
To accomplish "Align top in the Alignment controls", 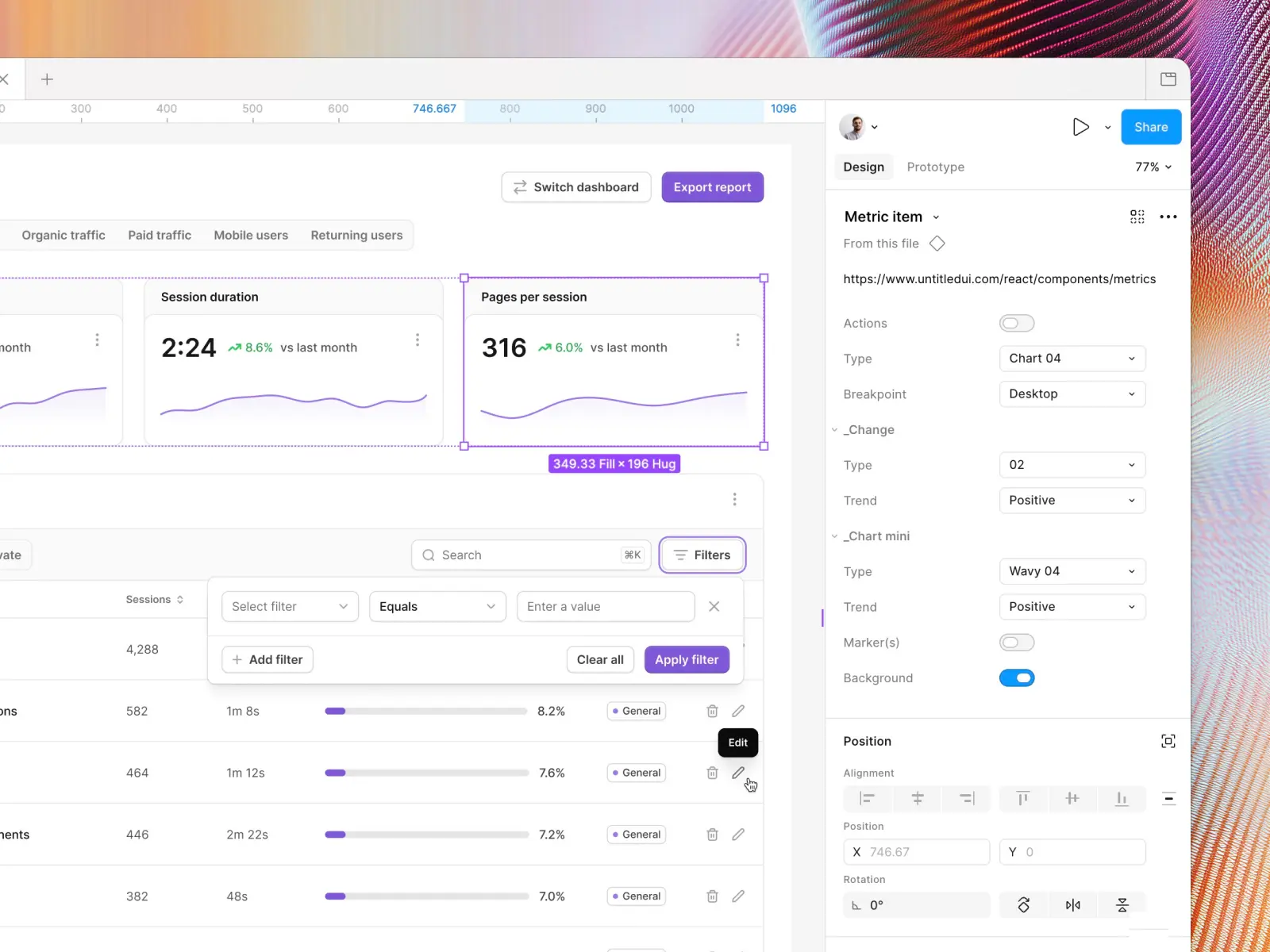I will [x=1023, y=799].
